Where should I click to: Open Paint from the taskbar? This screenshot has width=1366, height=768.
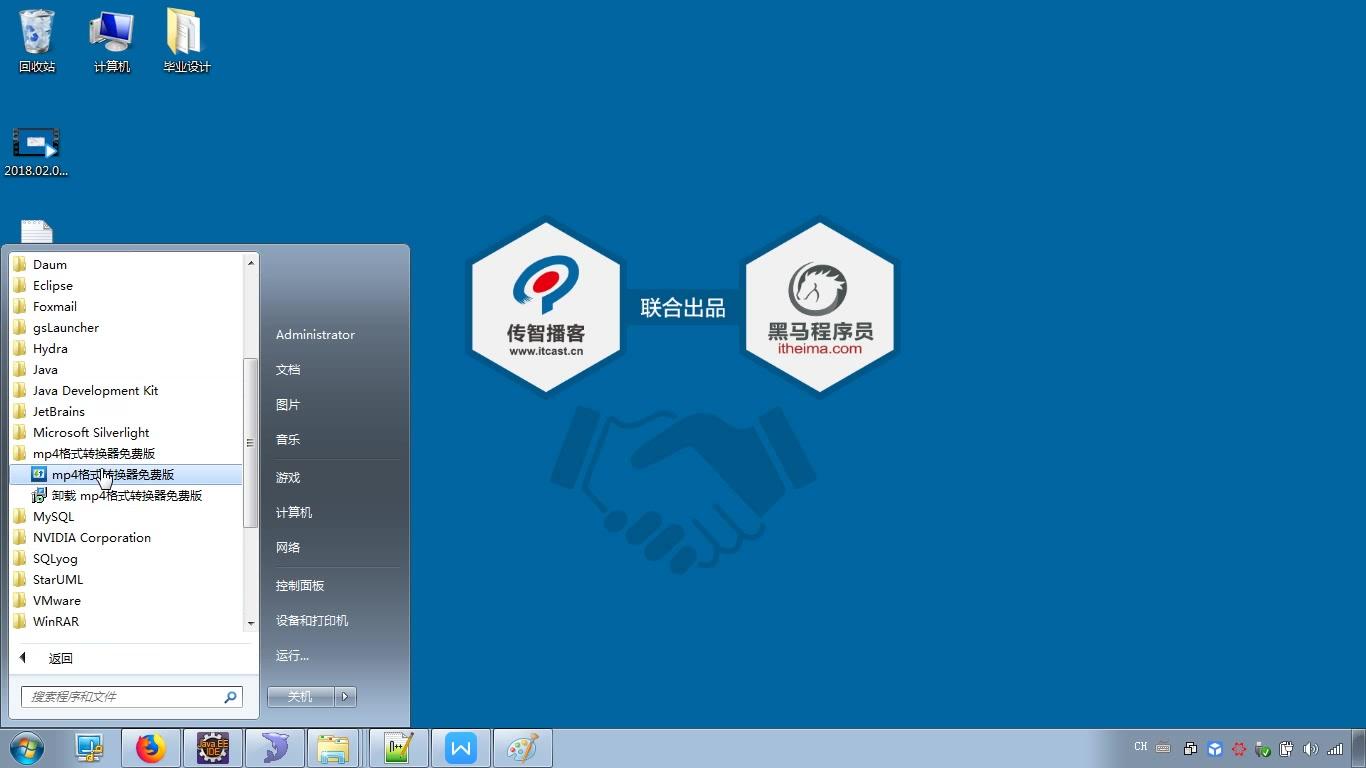pos(523,748)
